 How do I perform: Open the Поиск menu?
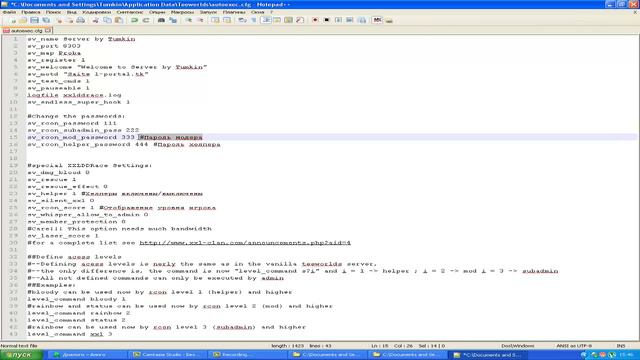pyautogui.click(x=53, y=12)
